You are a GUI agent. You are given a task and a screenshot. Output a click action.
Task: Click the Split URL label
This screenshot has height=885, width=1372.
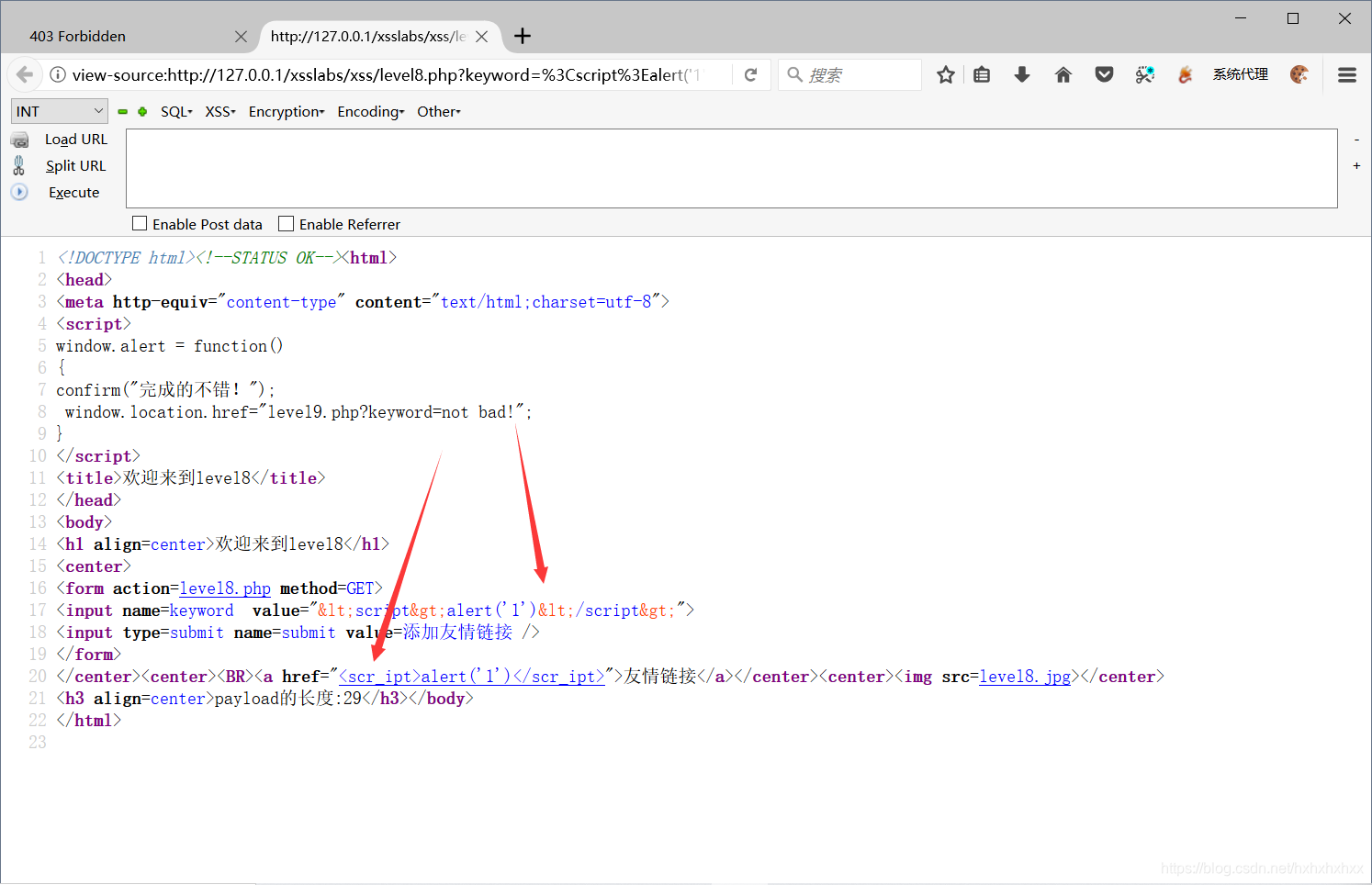click(x=76, y=166)
